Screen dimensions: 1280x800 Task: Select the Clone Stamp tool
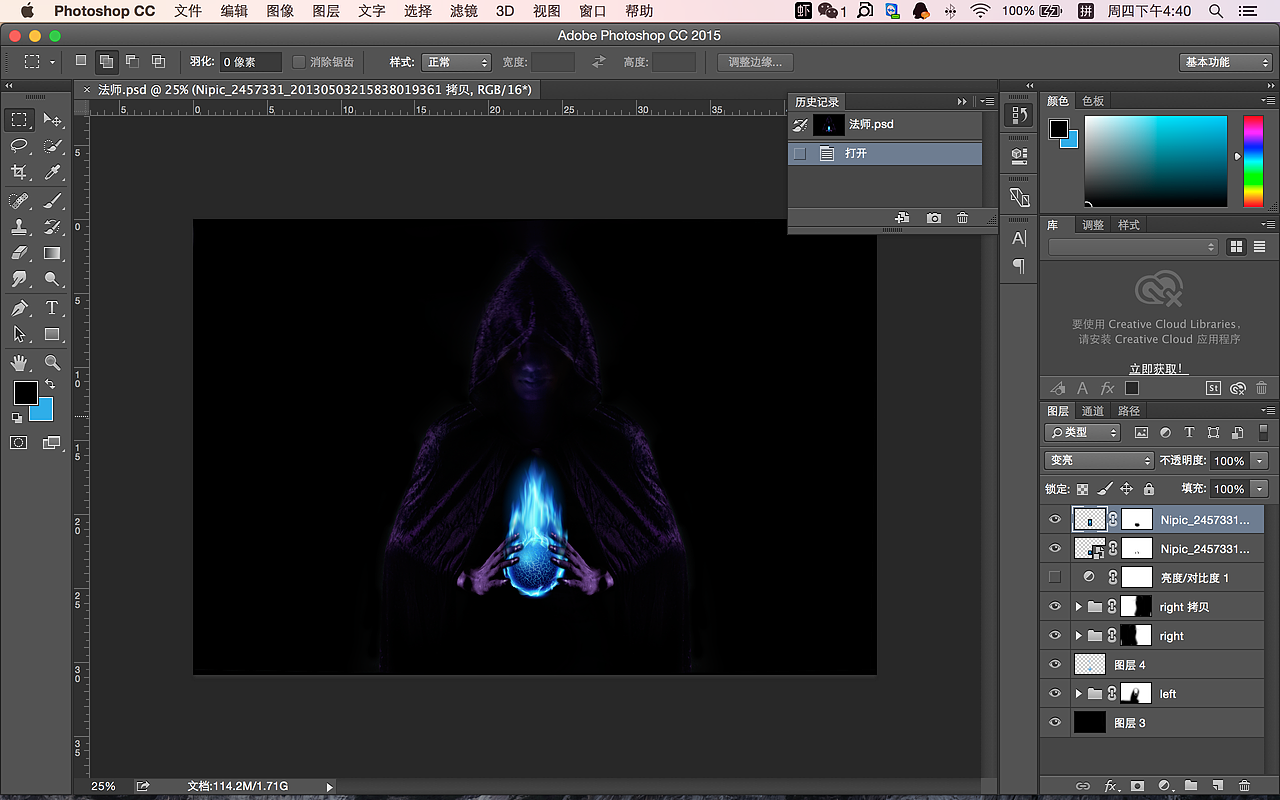pyautogui.click(x=20, y=227)
